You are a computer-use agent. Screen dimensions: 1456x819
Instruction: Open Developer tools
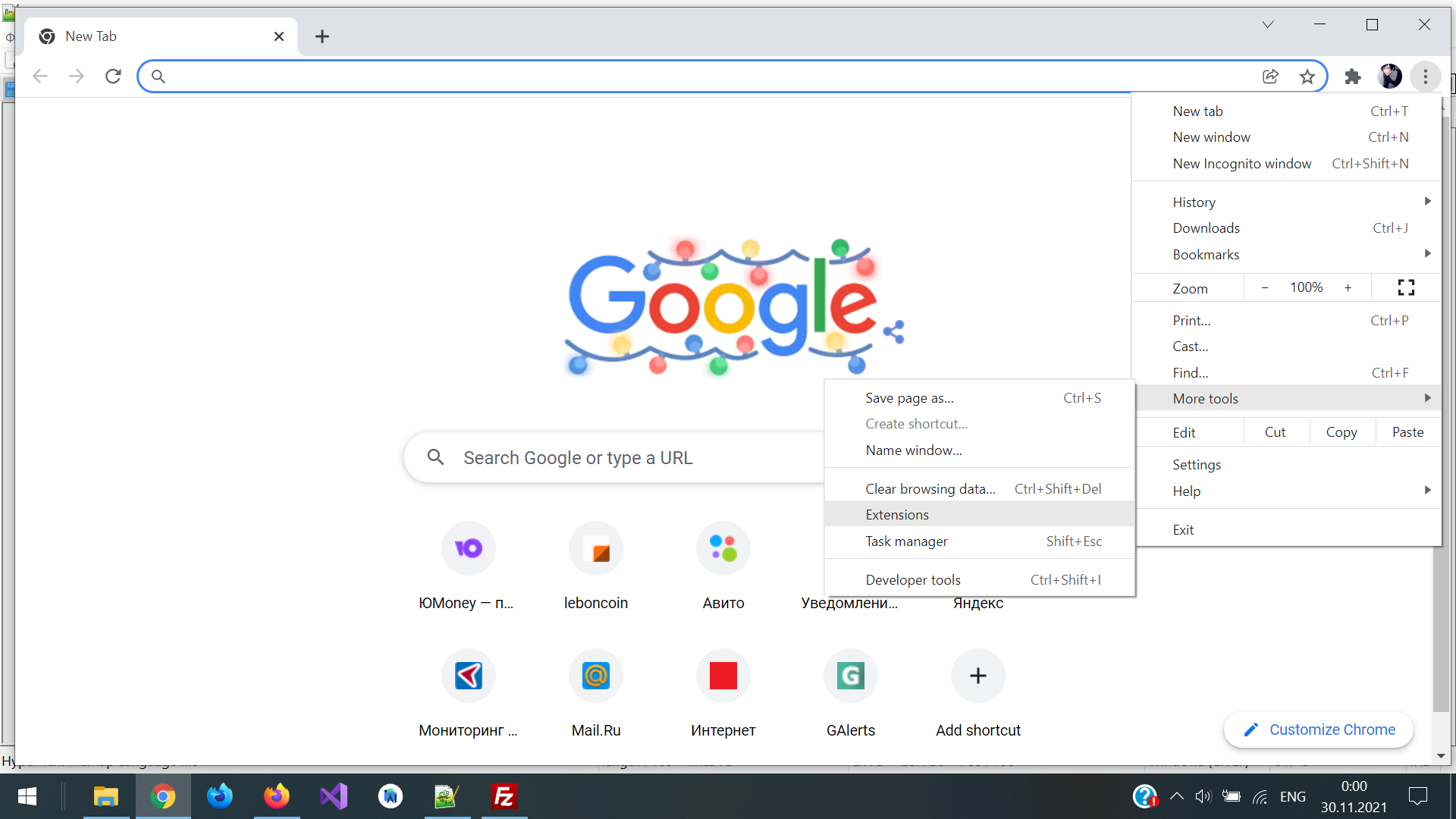click(x=980, y=580)
